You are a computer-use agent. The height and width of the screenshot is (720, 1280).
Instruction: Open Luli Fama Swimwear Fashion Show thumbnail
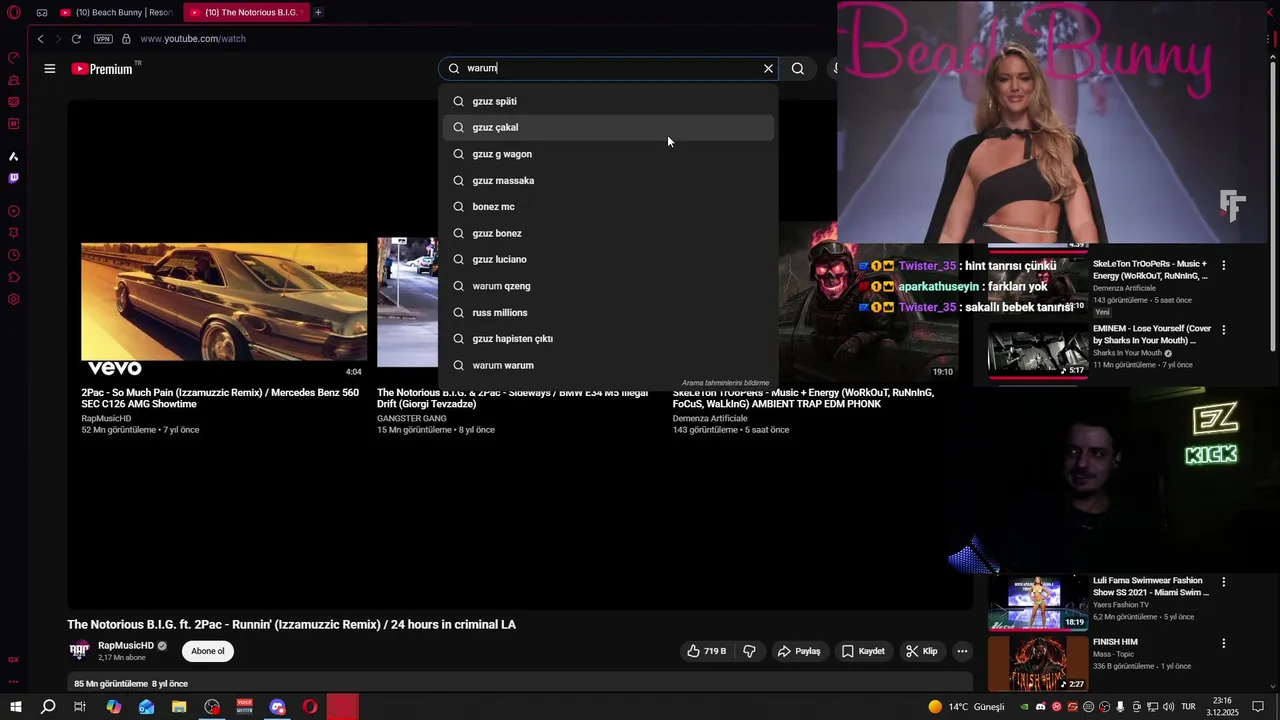[x=1038, y=603]
